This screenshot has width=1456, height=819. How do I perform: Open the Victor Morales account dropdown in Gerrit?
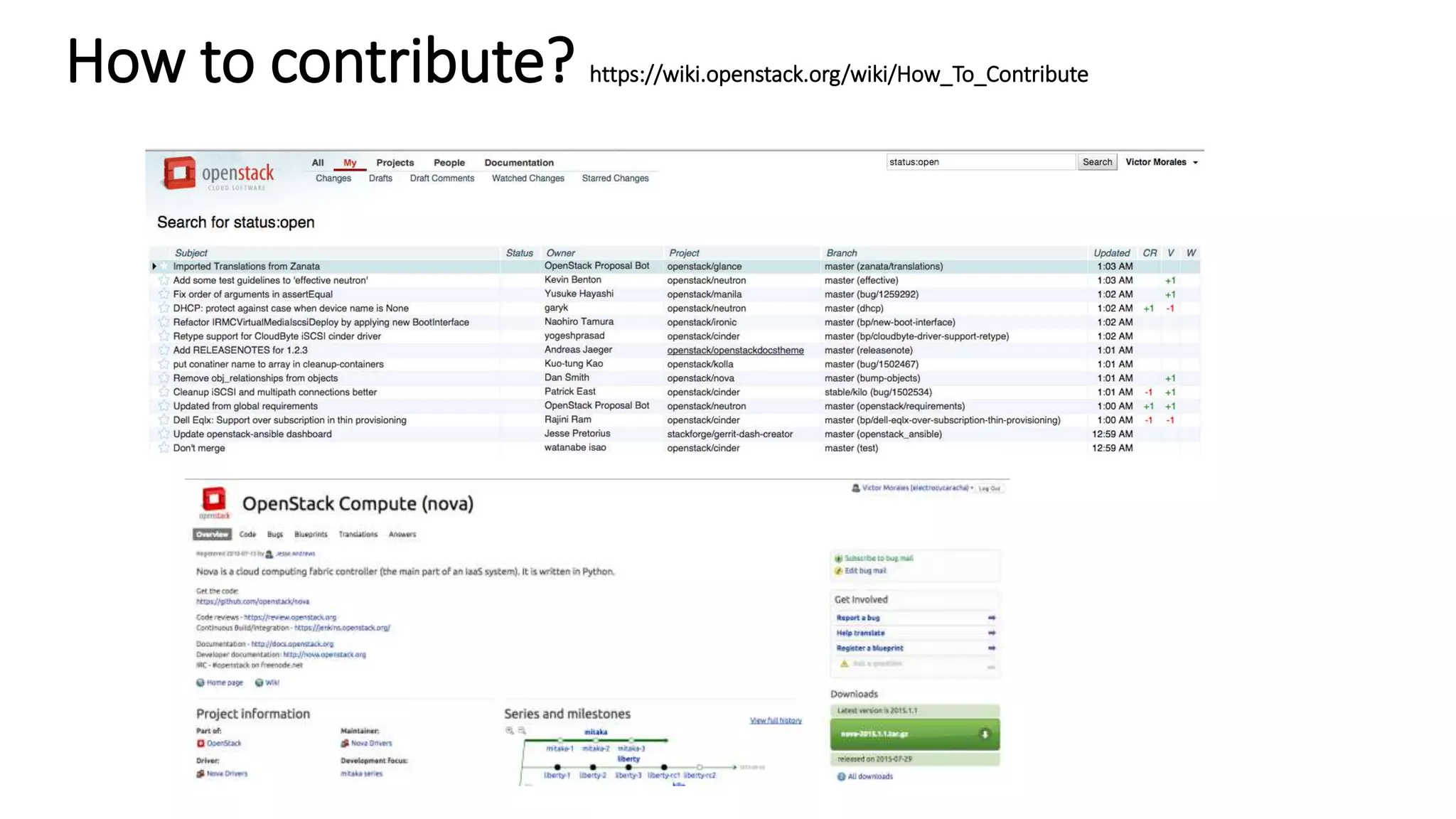coord(1162,162)
